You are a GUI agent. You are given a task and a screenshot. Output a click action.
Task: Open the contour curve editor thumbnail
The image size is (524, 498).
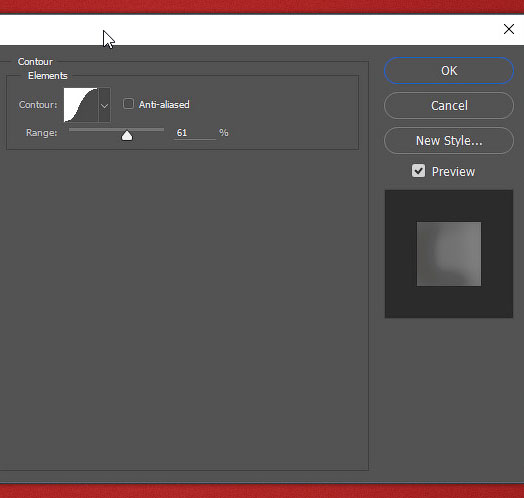click(x=81, y=105)
